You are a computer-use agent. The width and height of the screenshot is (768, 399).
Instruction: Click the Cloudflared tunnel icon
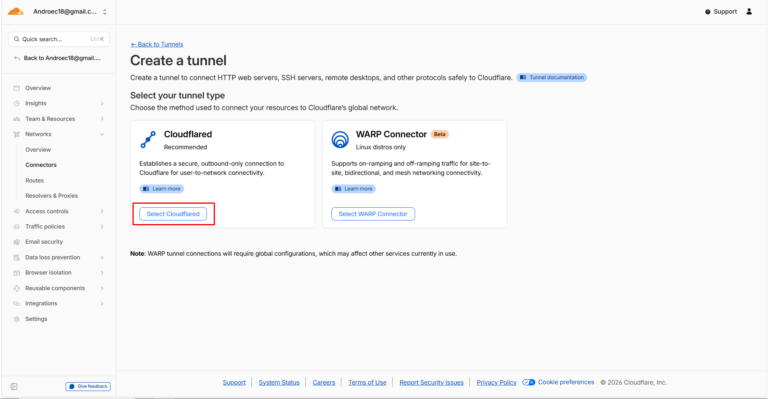(148, 140)
